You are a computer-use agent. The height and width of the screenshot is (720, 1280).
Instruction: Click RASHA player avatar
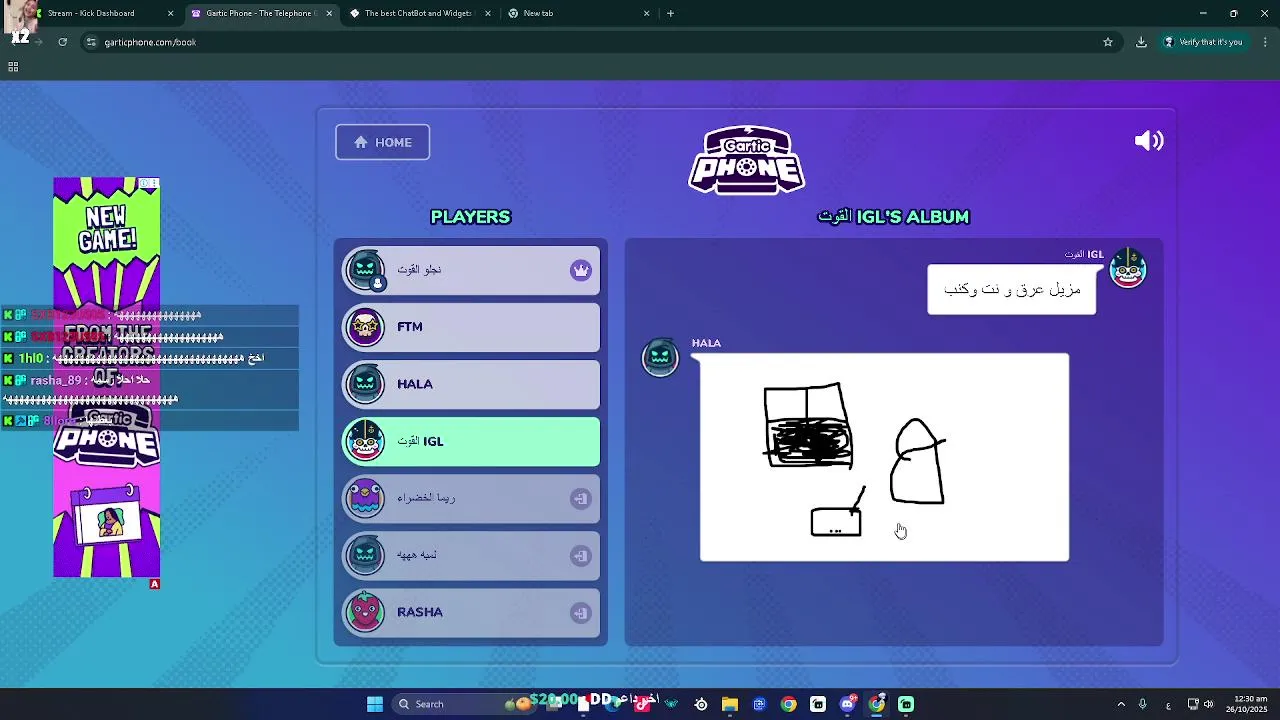[365, 612]
